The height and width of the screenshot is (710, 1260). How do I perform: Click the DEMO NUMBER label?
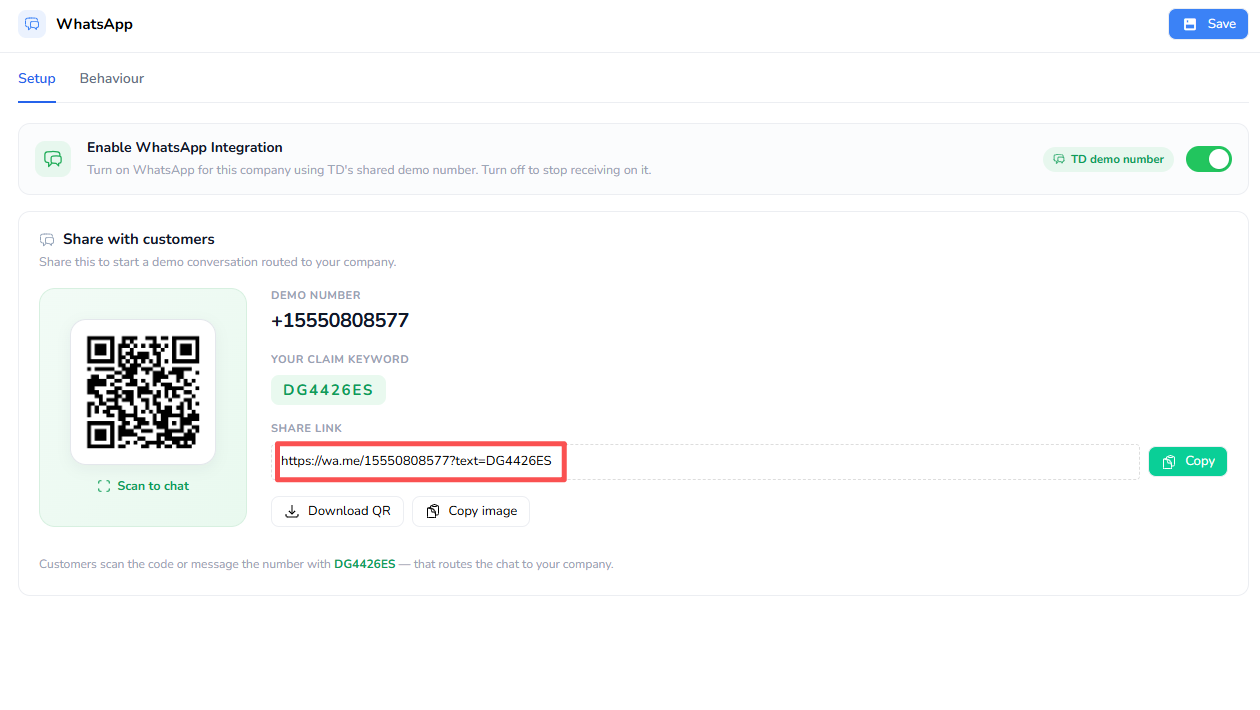316,295
